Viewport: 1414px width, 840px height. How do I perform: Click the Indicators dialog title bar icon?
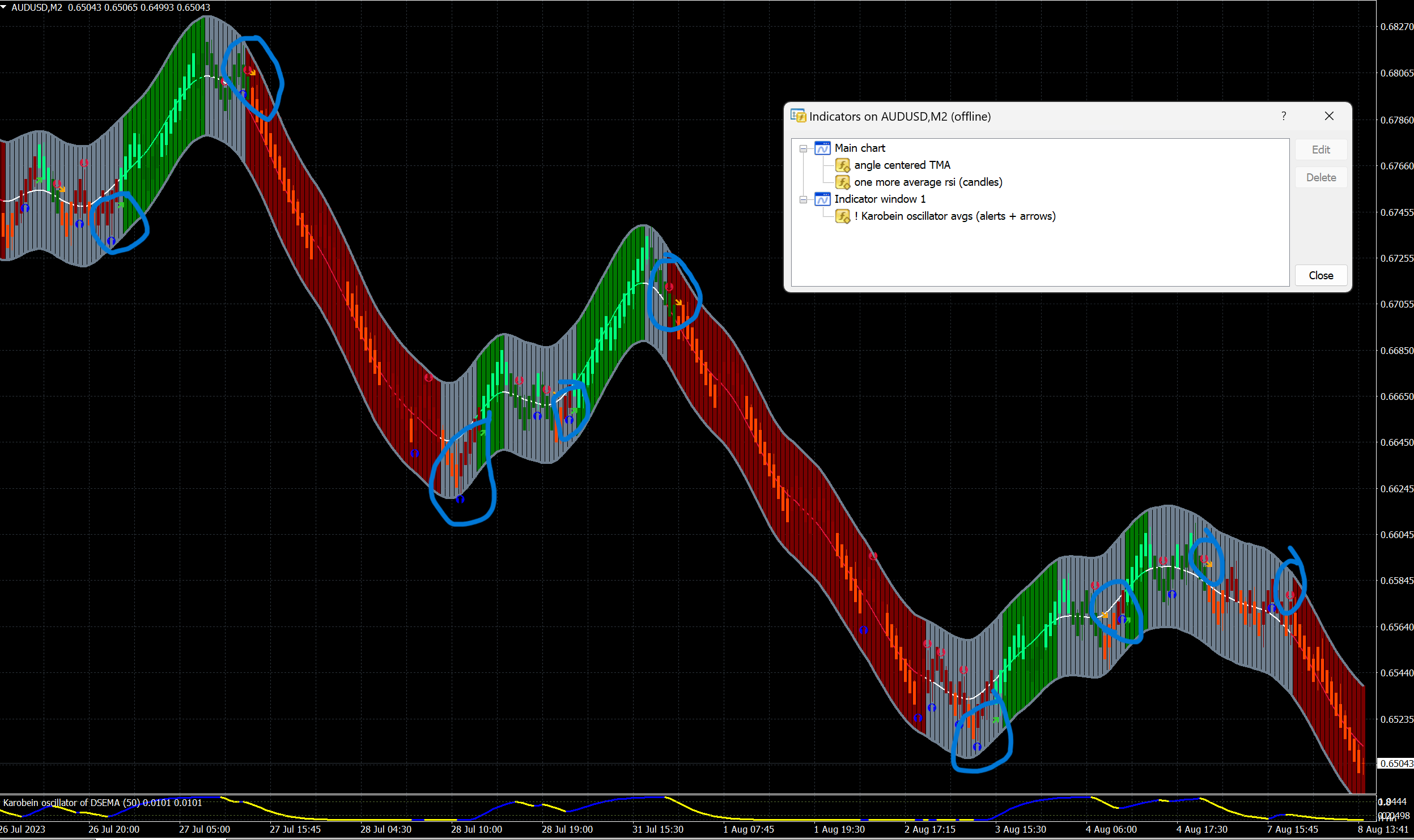tap(798, 116)
